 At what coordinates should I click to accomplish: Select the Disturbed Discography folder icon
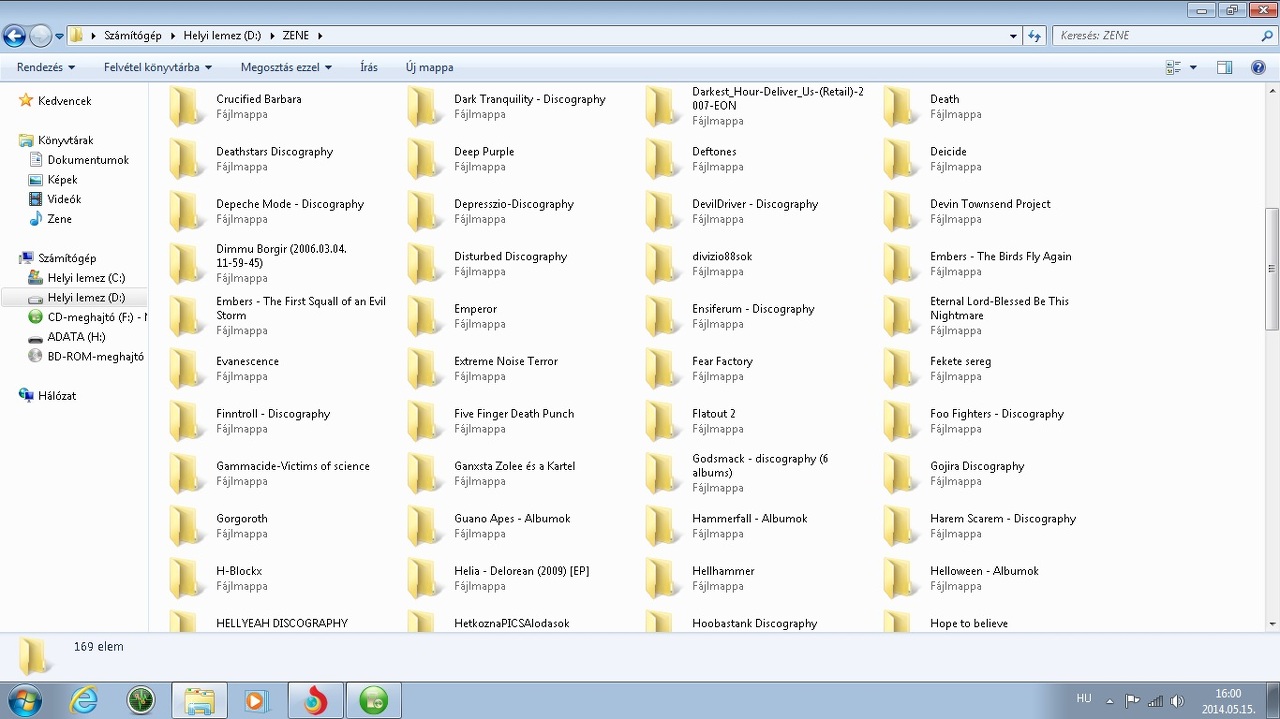click(x=425, y=264)
